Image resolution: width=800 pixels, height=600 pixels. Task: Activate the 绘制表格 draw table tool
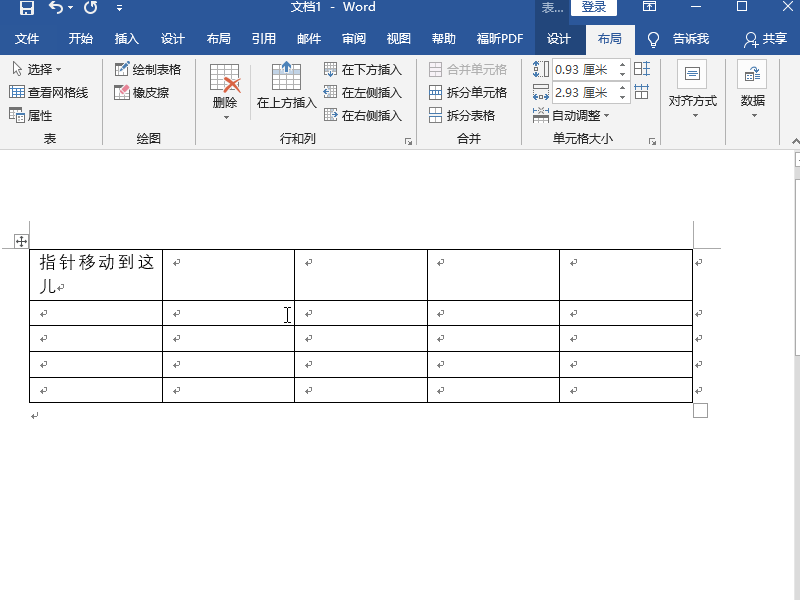[x=147, y=69]
